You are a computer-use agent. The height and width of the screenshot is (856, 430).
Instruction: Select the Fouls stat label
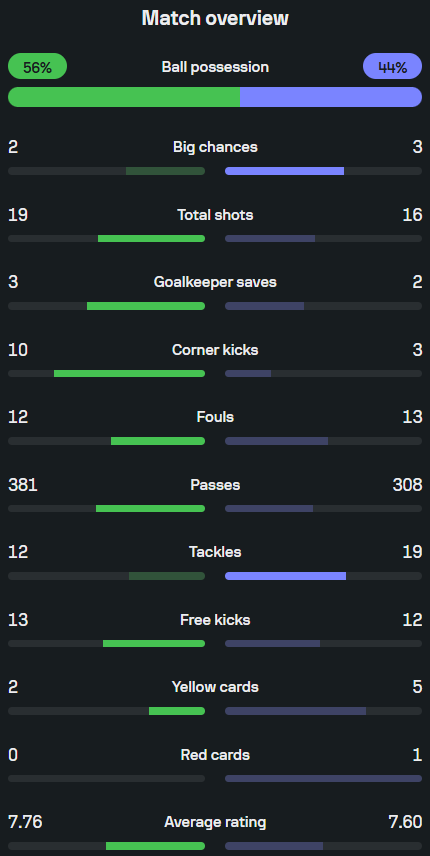click(x=215, y=417)
